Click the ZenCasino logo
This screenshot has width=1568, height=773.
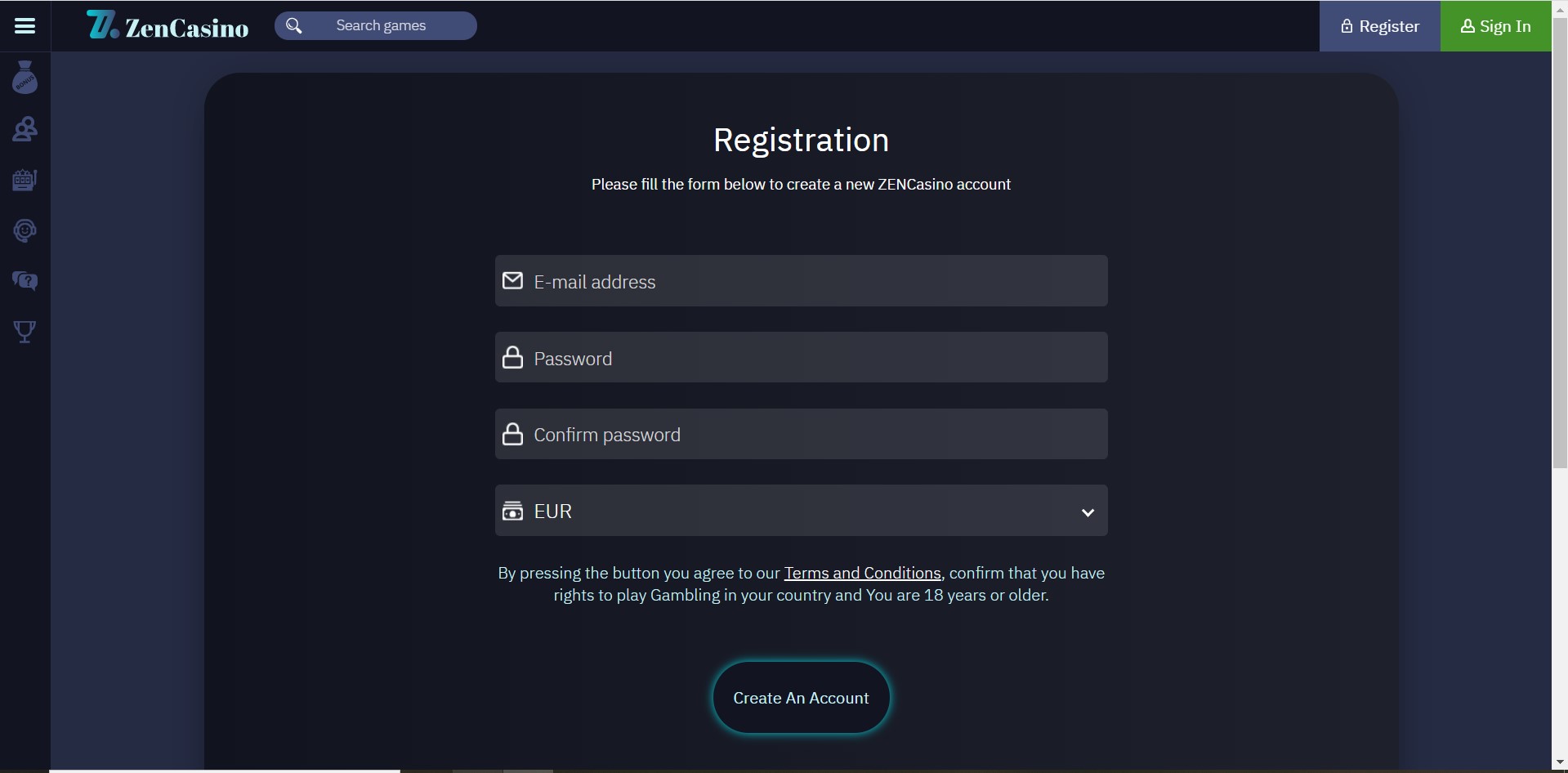click(x=168, y=26)
